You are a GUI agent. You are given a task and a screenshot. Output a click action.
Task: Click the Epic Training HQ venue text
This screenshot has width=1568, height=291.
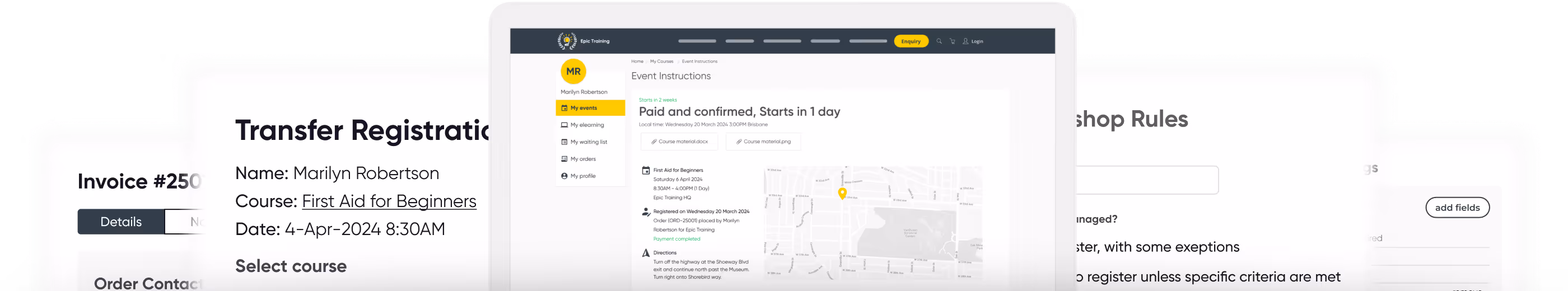[x=672, y=198]
